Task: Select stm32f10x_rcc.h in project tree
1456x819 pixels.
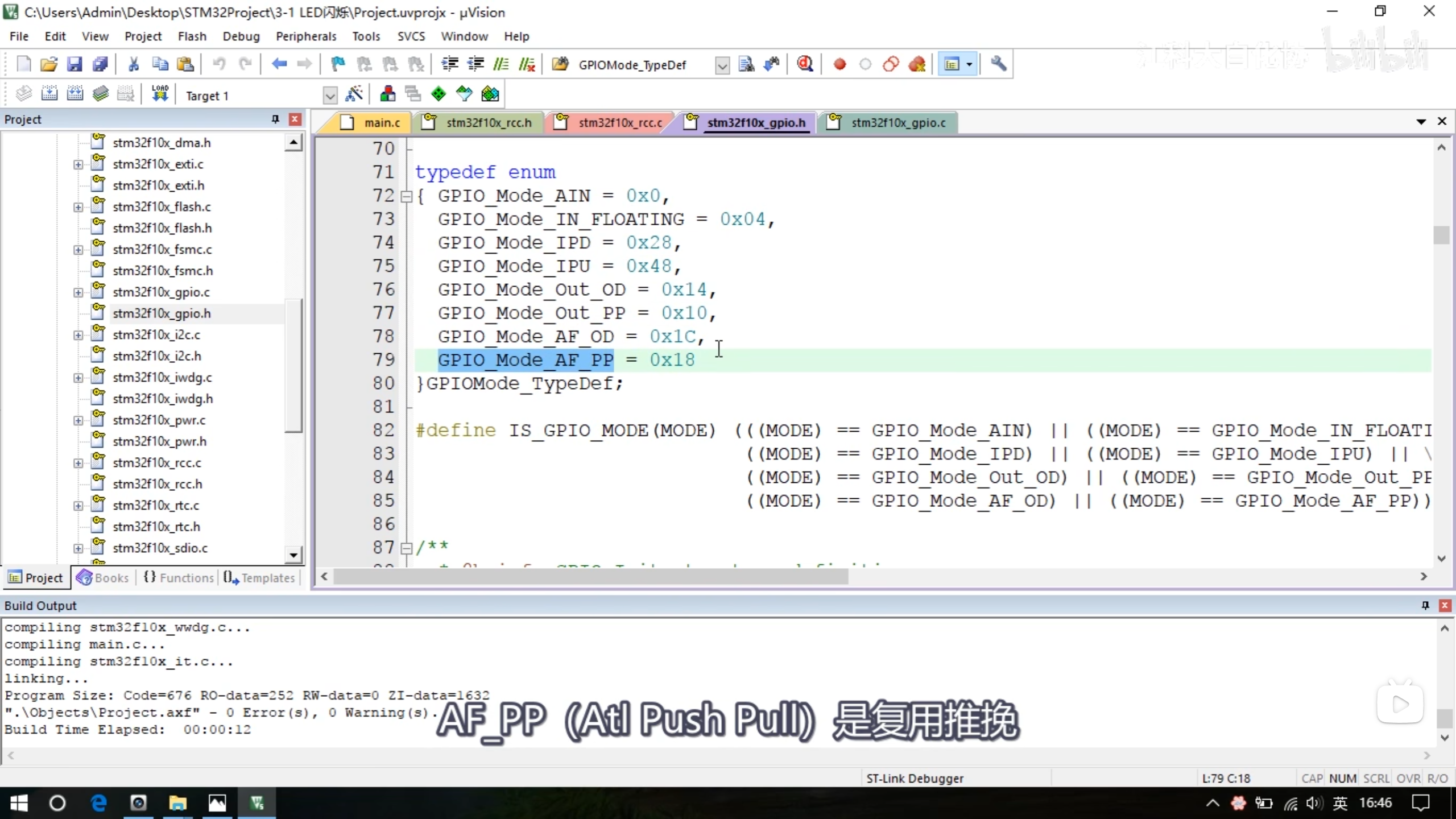Action: tap(158, 484)
